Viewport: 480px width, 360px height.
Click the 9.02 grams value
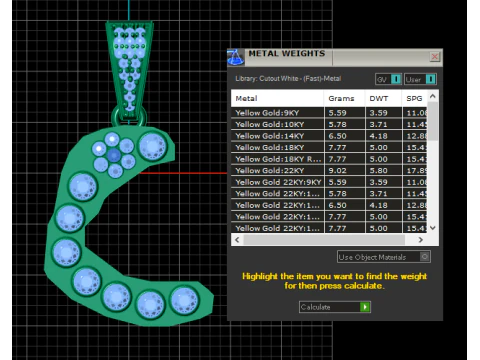[337, 171]
